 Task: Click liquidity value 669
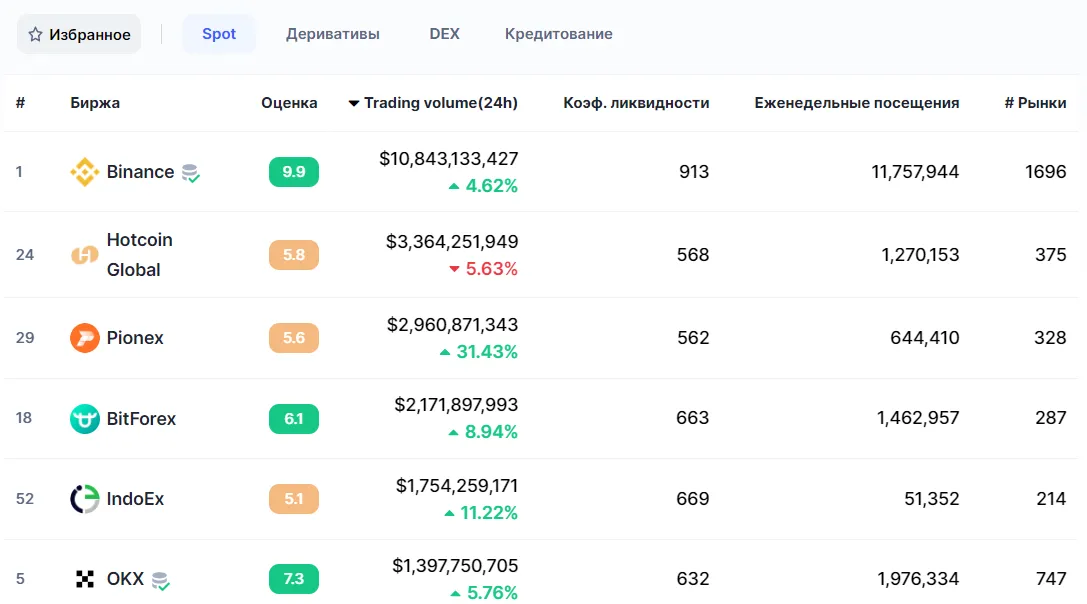tap(693, 499)
